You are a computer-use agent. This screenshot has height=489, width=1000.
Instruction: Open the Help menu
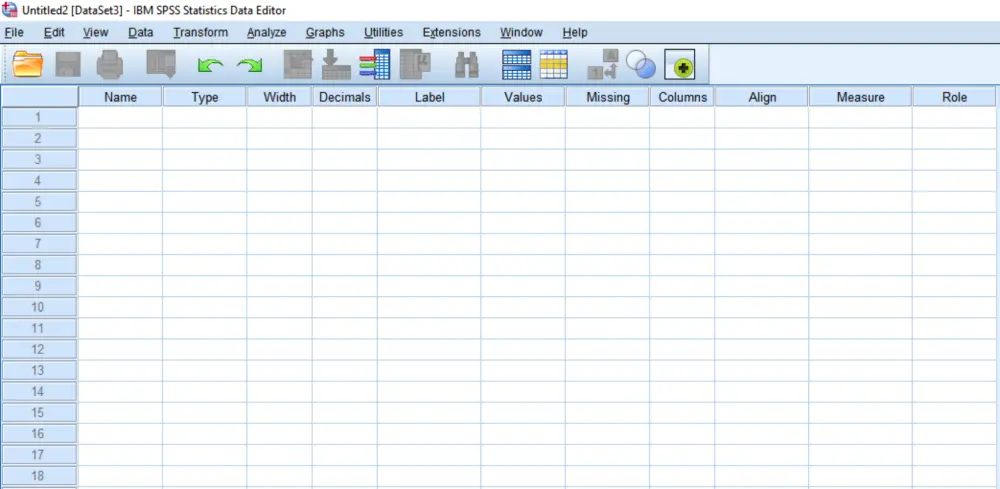coord(575,33)
